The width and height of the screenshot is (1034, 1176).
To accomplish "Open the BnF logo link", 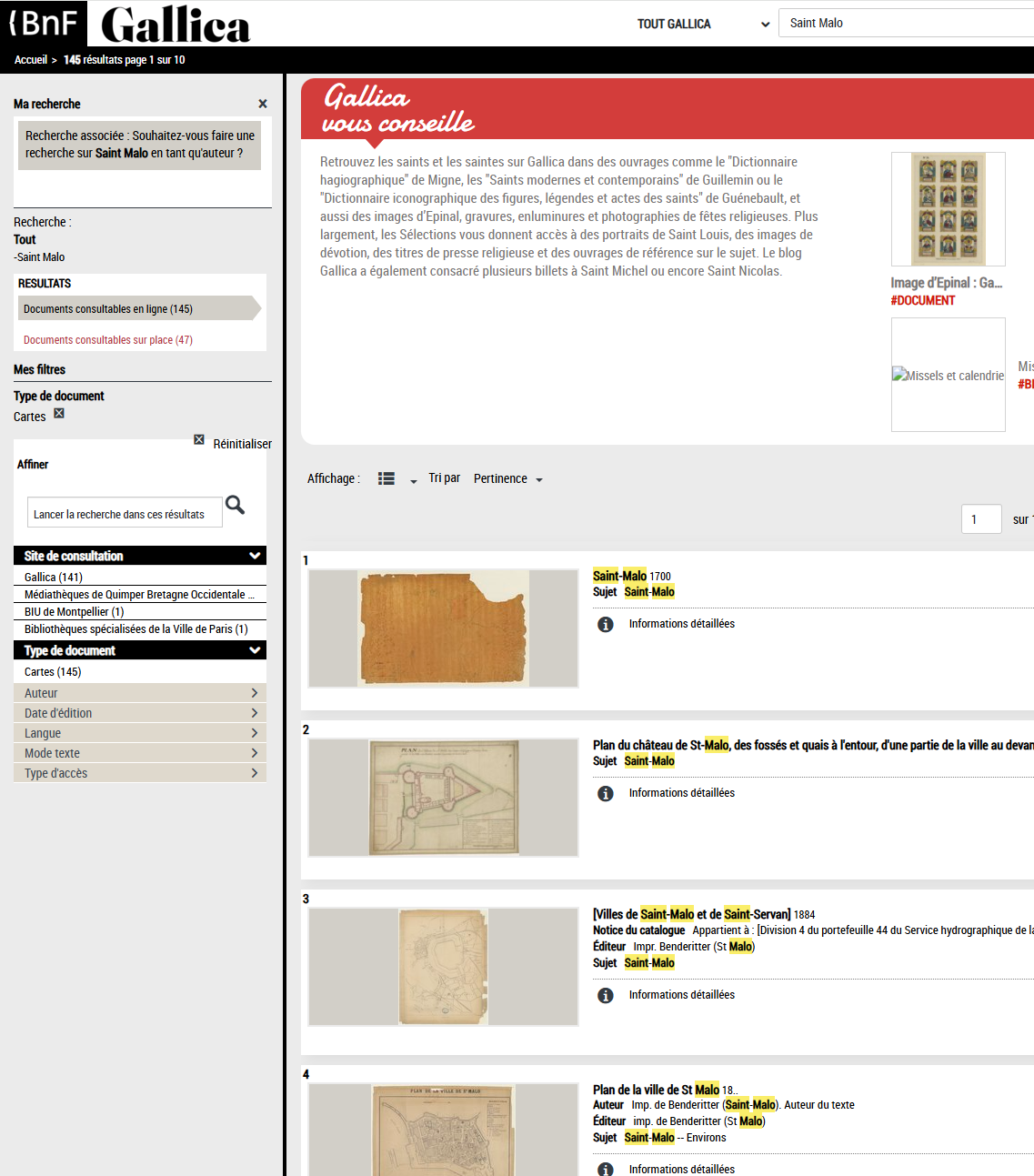I will point(43,23).
